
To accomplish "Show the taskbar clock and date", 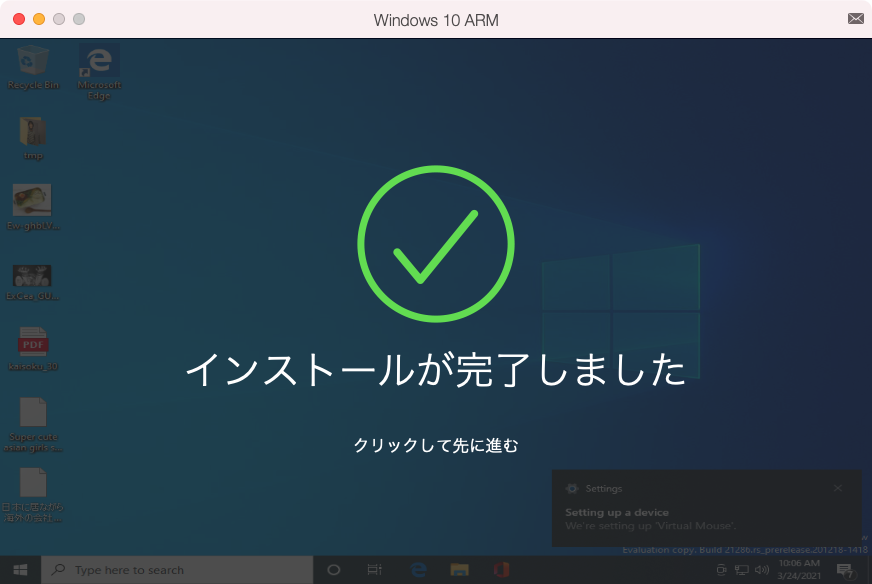I will click(799, 570).
